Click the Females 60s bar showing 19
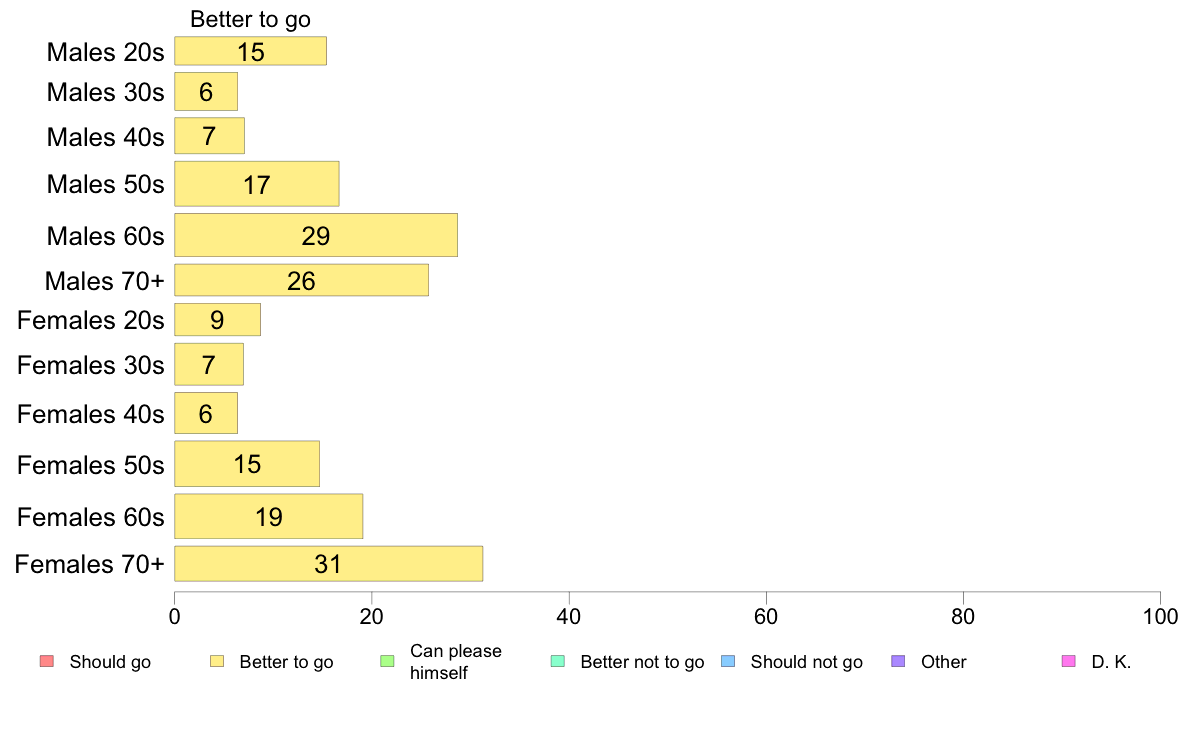1188x736 pixels. tap(268, 516)
